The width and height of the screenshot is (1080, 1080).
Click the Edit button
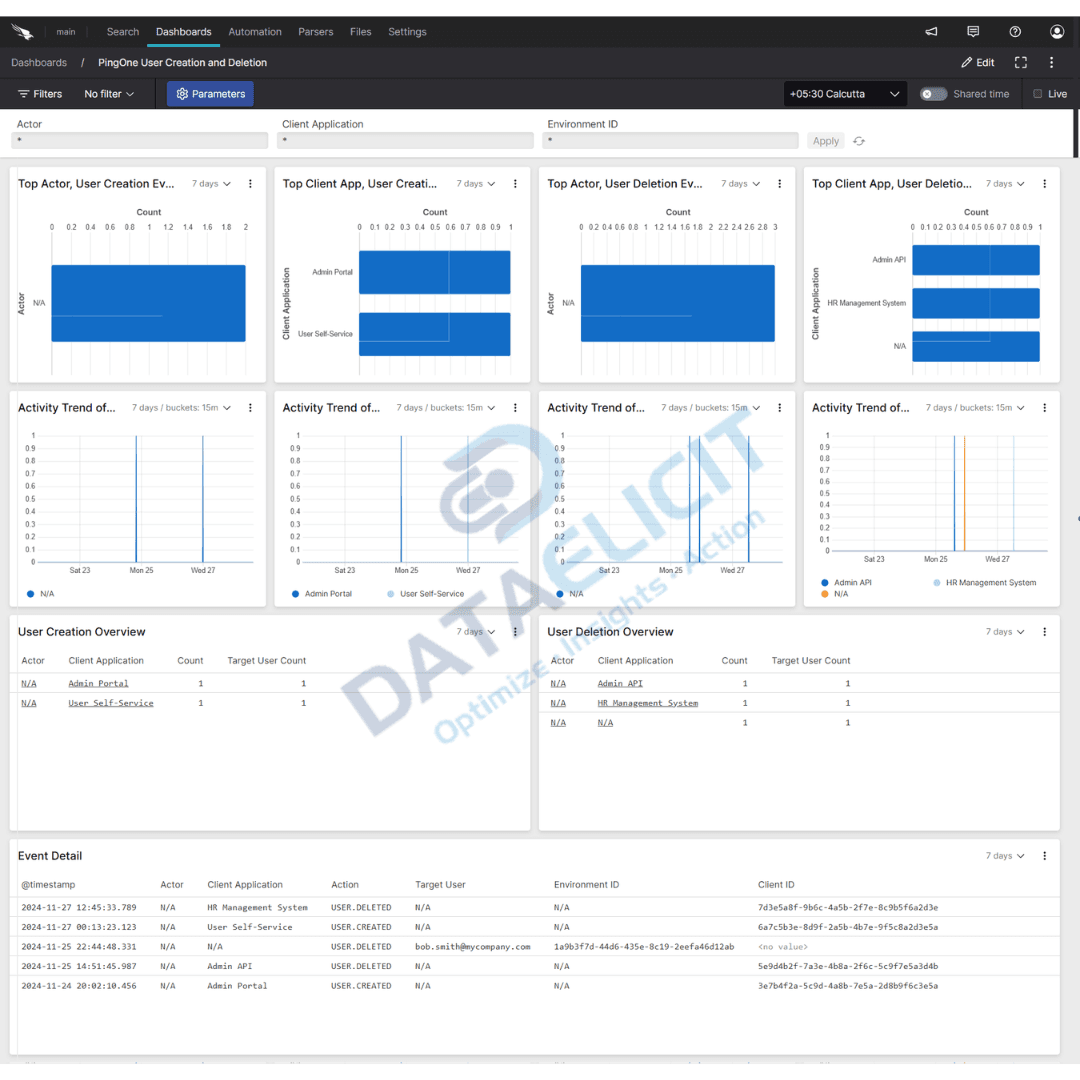click(977, 62)
